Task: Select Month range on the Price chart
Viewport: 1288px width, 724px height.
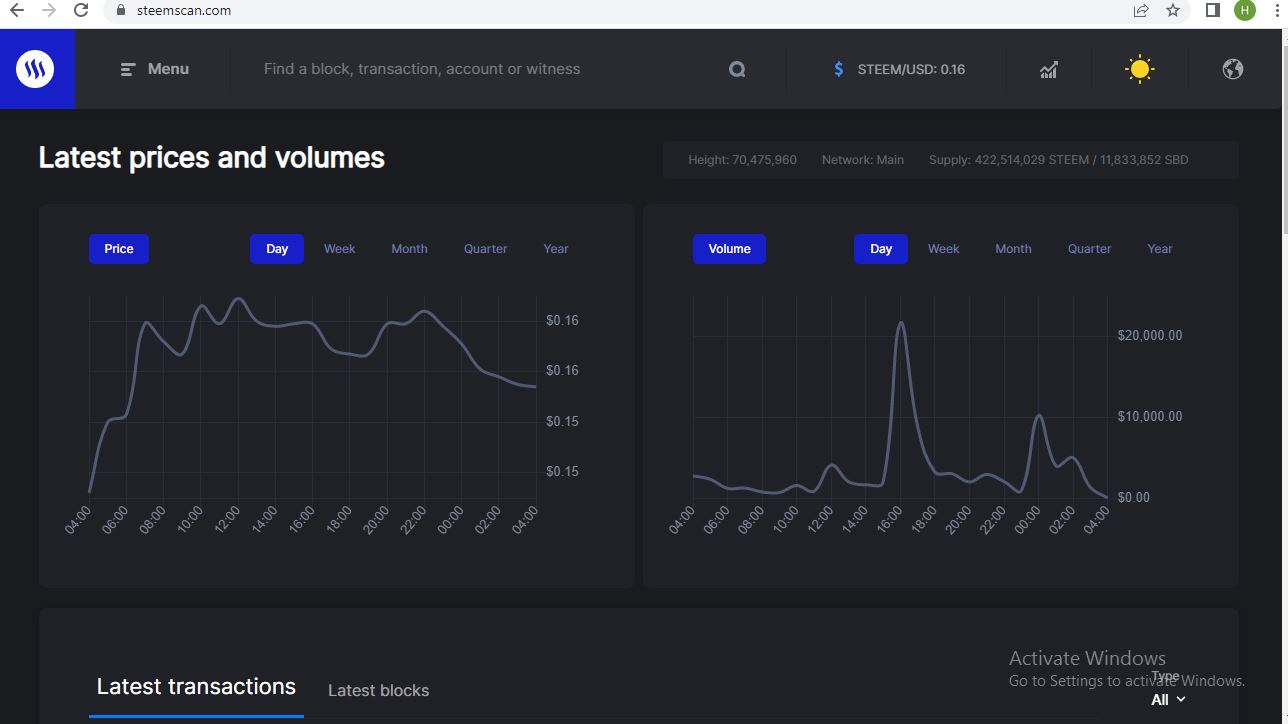Action: [x=409, y=249]
